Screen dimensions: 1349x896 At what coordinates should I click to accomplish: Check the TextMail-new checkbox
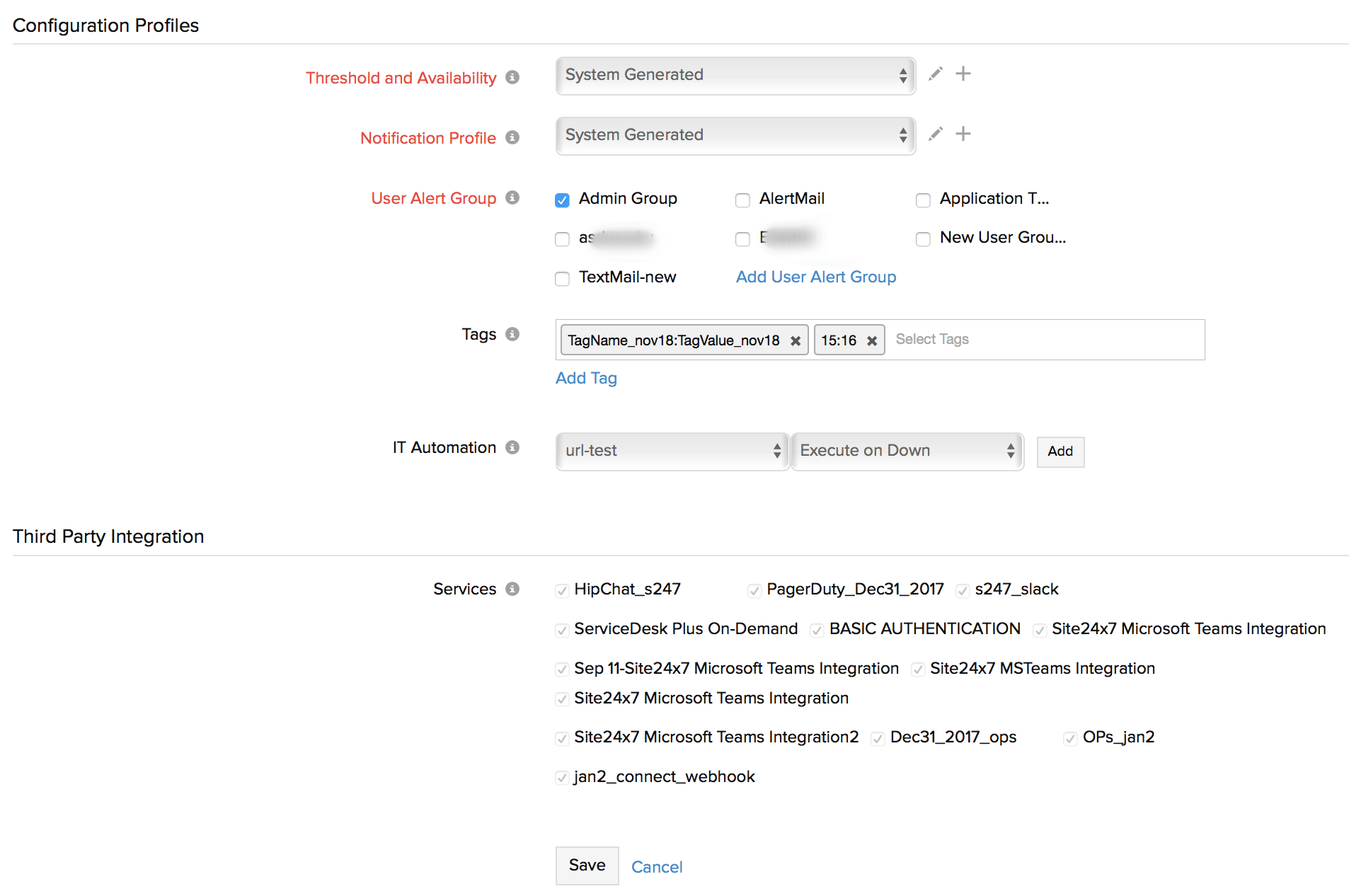click(x=562, y=279)
